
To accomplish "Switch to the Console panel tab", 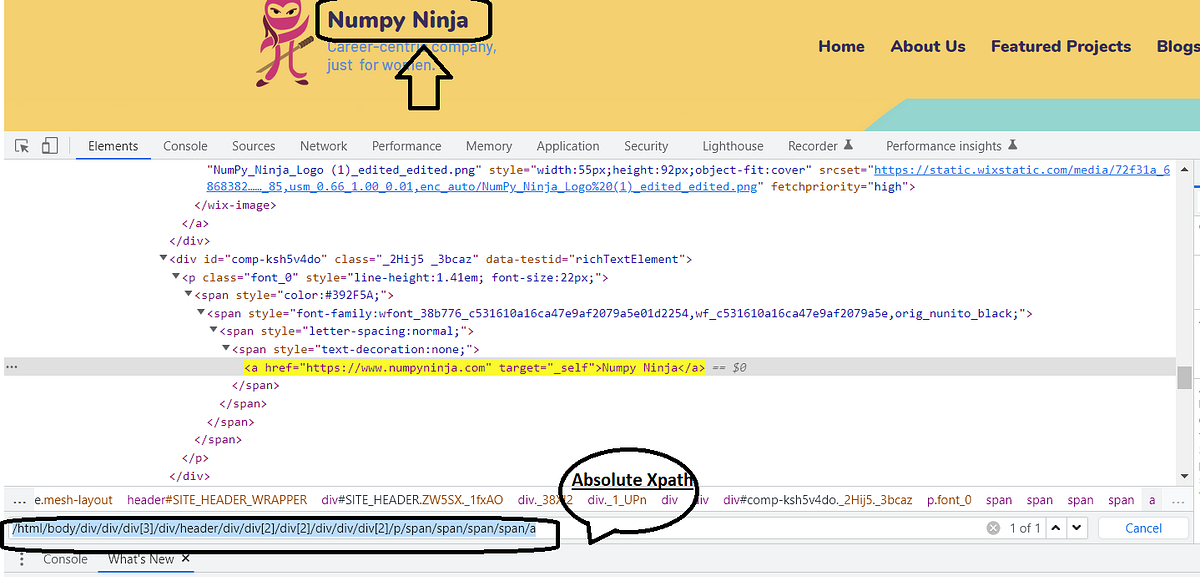I will pos(185,145).
